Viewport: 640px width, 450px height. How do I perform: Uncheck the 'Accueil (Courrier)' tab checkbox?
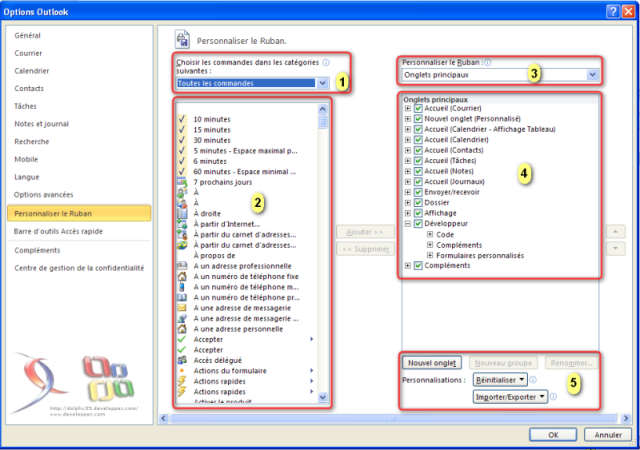point(418,109)
